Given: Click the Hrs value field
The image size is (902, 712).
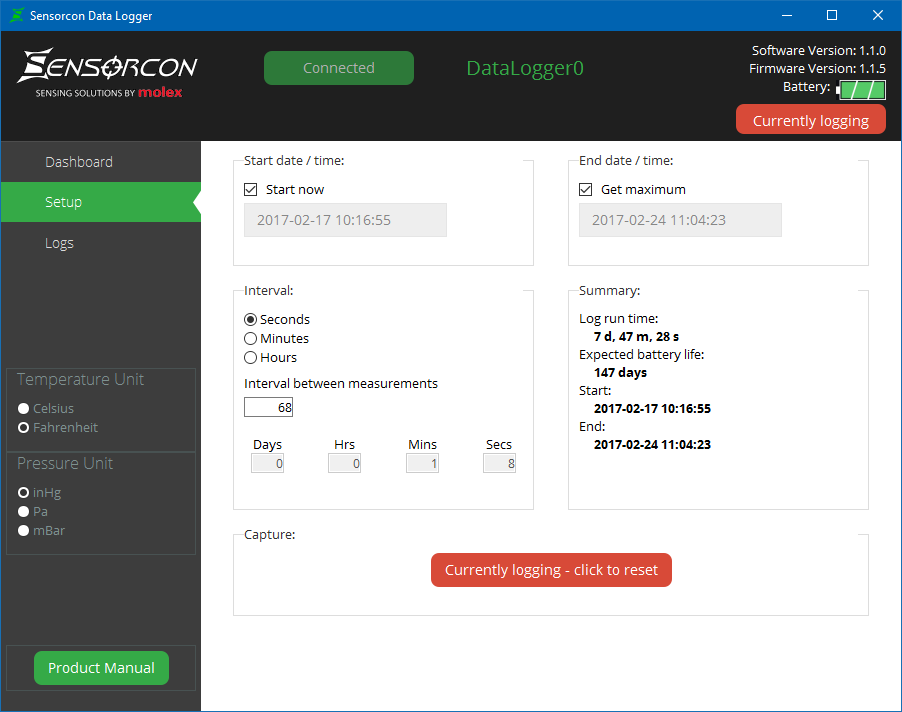Looking at the screenshot, I should [x=344, y=464].
